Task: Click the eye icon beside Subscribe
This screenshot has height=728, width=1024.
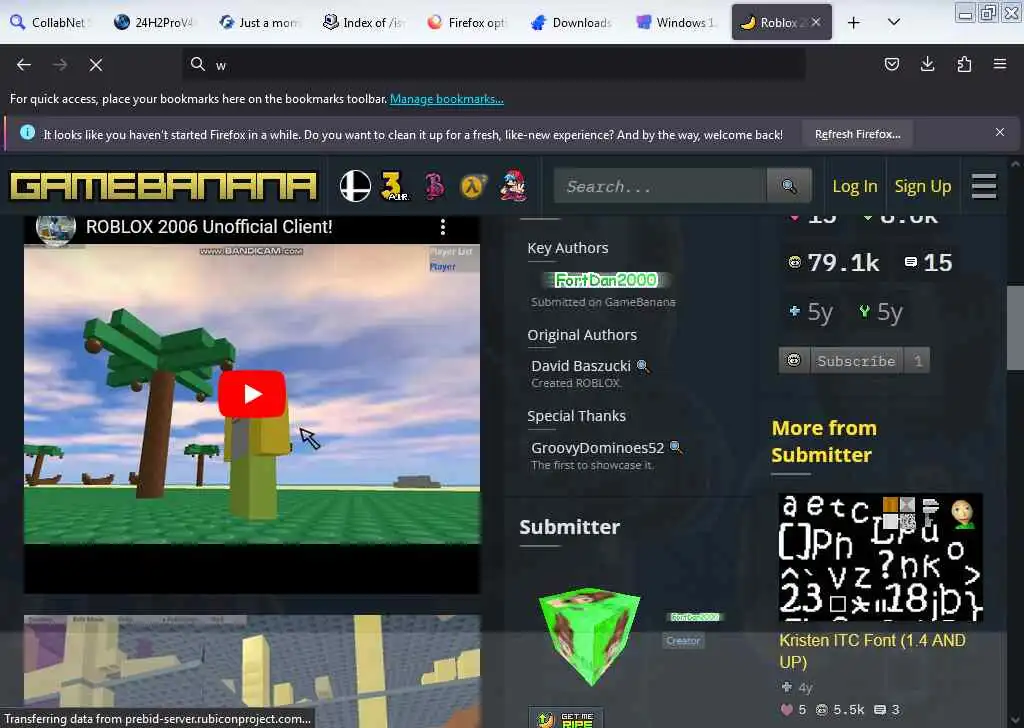Action: [x=794, y=360]
